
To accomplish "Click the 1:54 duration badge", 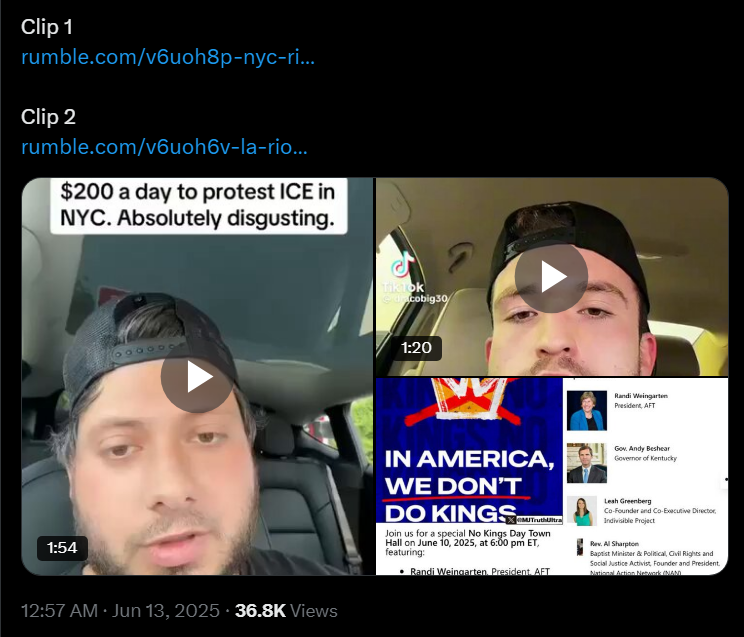I will [x=62, y=548].
